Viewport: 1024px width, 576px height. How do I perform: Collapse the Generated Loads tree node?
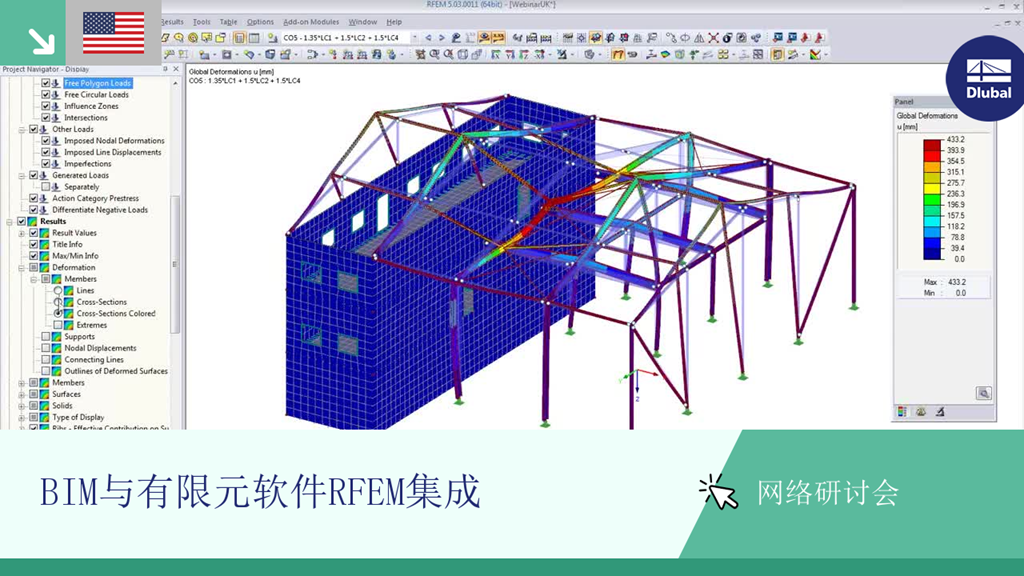coord(22,175)
